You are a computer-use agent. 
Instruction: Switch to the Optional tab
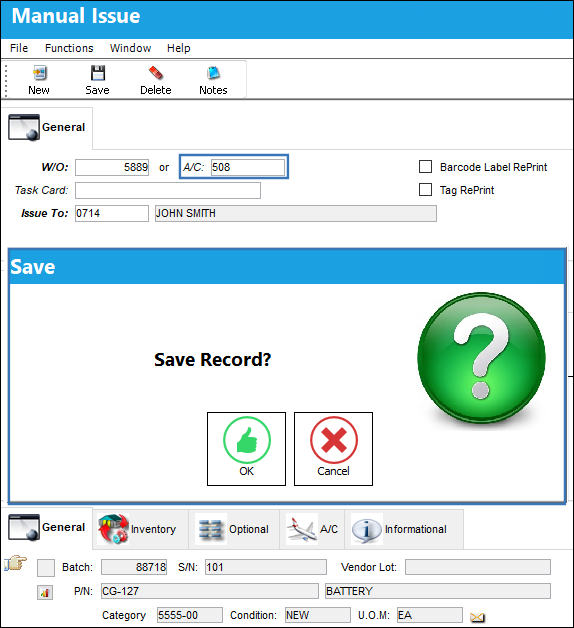(234, 529)
